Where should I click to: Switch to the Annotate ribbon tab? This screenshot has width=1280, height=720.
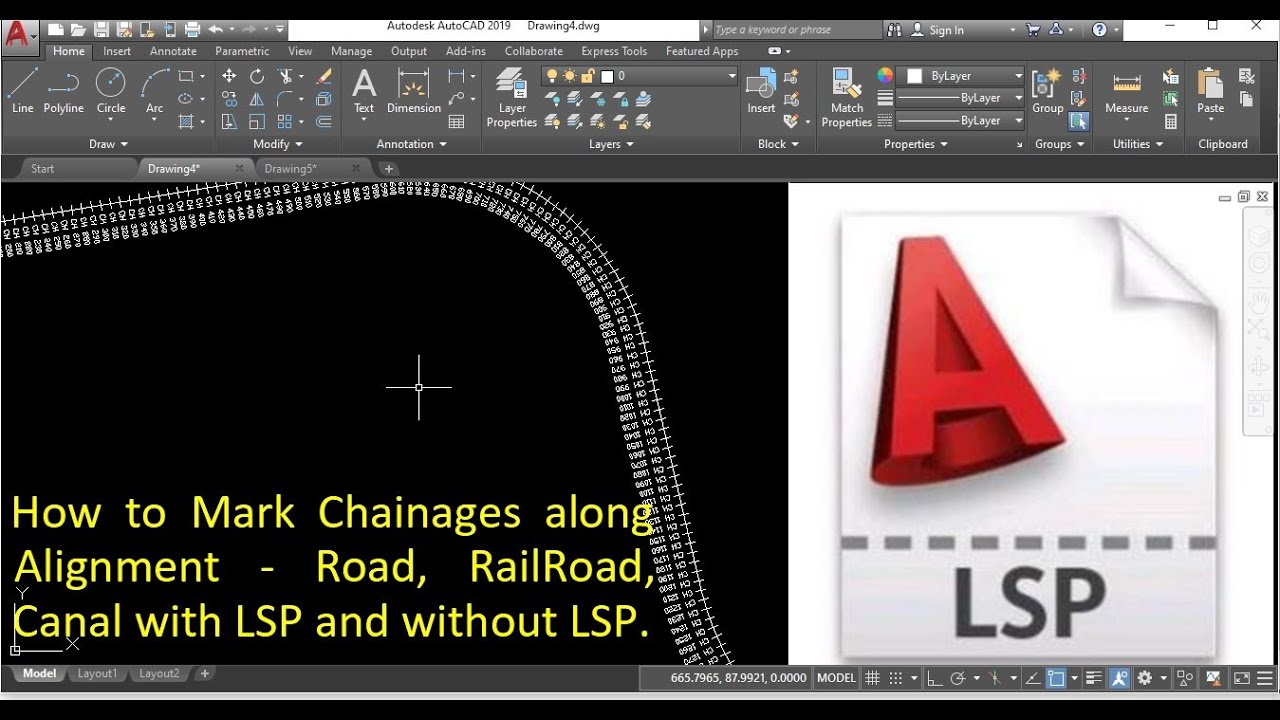coord(173,51)
